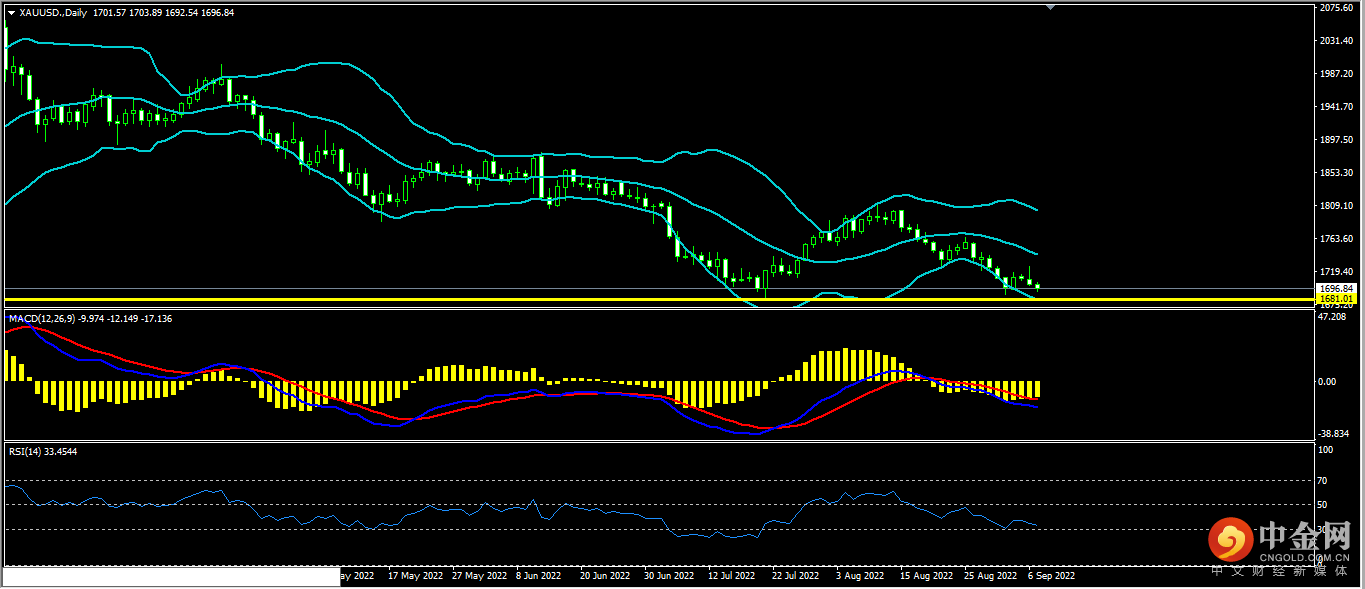Select the yellow horizontal support line
The height and width of the screenshot is (589, 1365).
600,299
